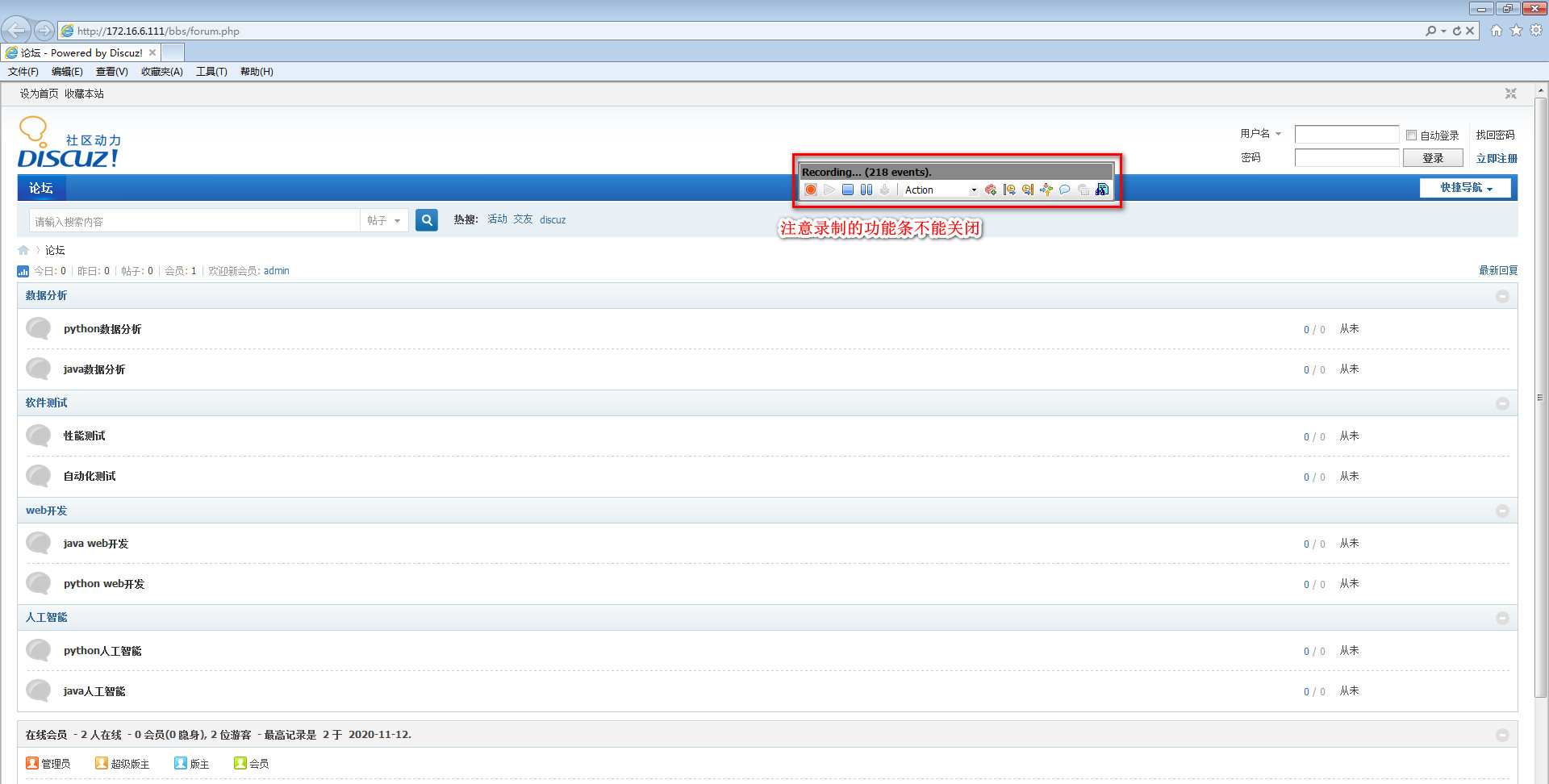The height and width of the screenshot is (784, 1549).
Task: Click the forum search magnifier icon
Action: 426,219
